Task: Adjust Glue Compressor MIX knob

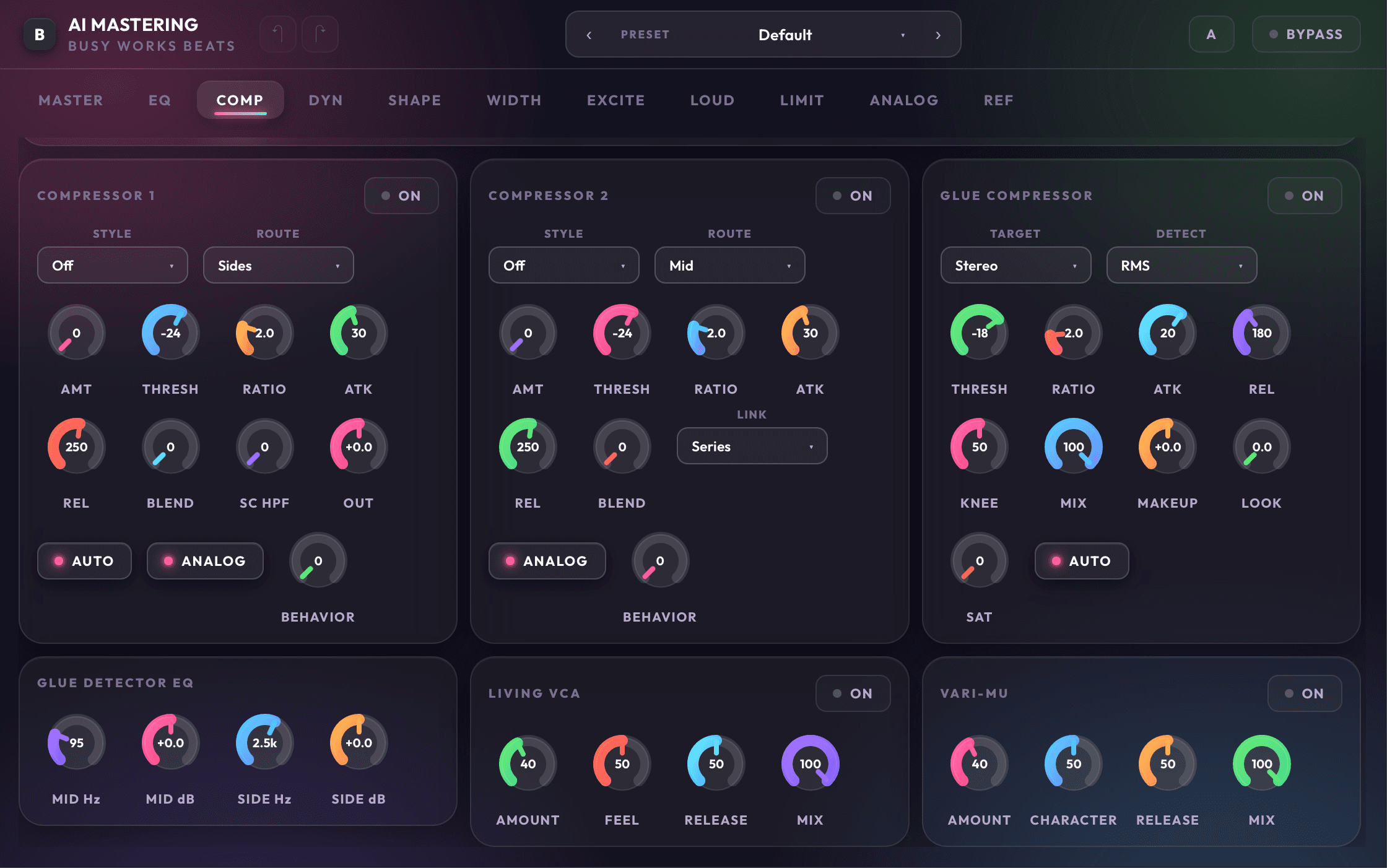Action: 1073,446
